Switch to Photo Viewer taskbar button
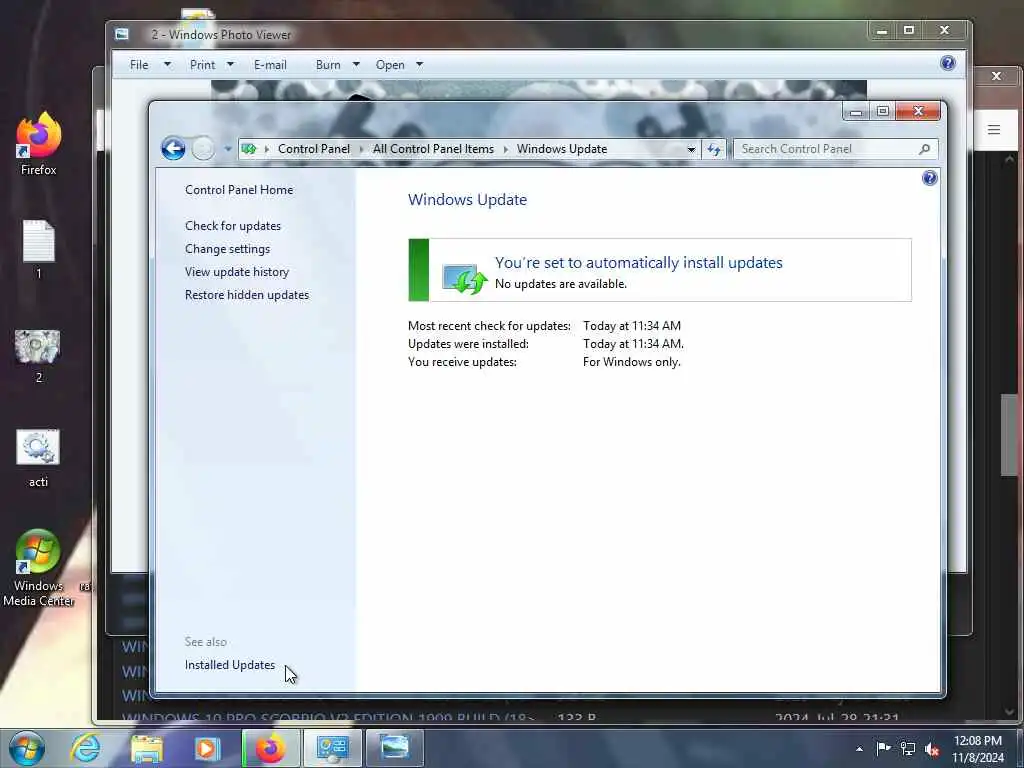Viewport: 1024px width, 768px height. (394, 748)
